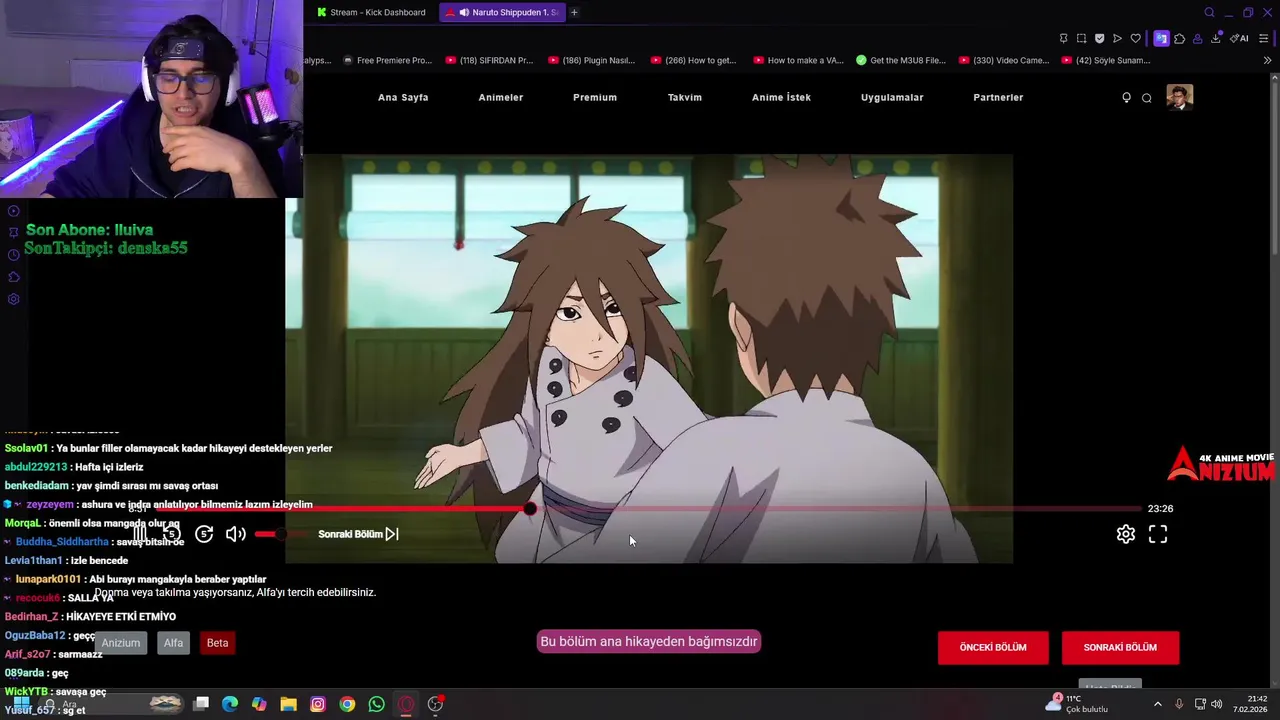Open video player settings gear
1280x720 pixels.
pos(1126,534)
